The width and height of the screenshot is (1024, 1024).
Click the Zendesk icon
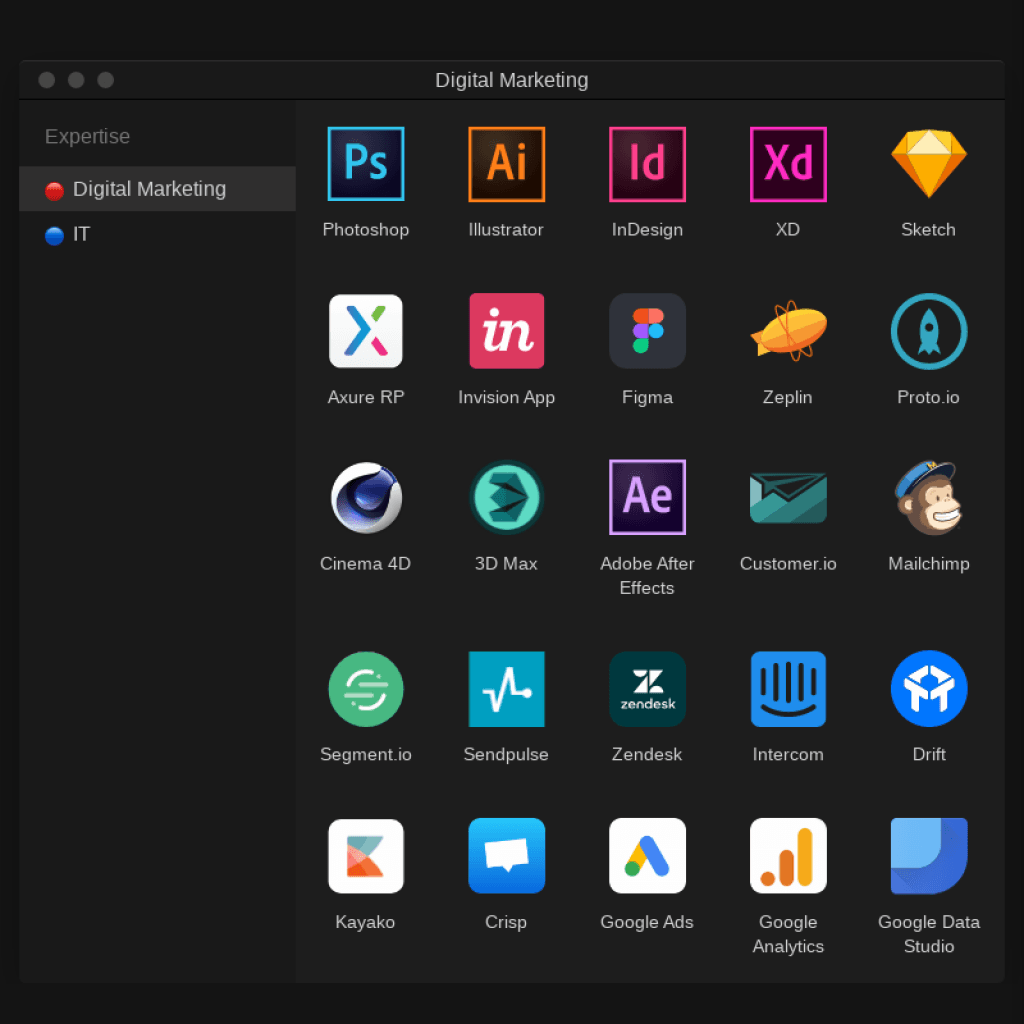(x=647, y=689)
